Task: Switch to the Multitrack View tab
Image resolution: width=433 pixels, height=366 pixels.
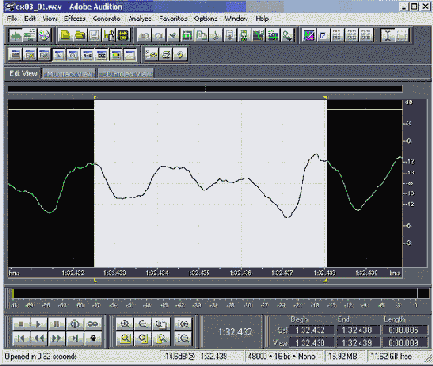Action: click(69, 74)
